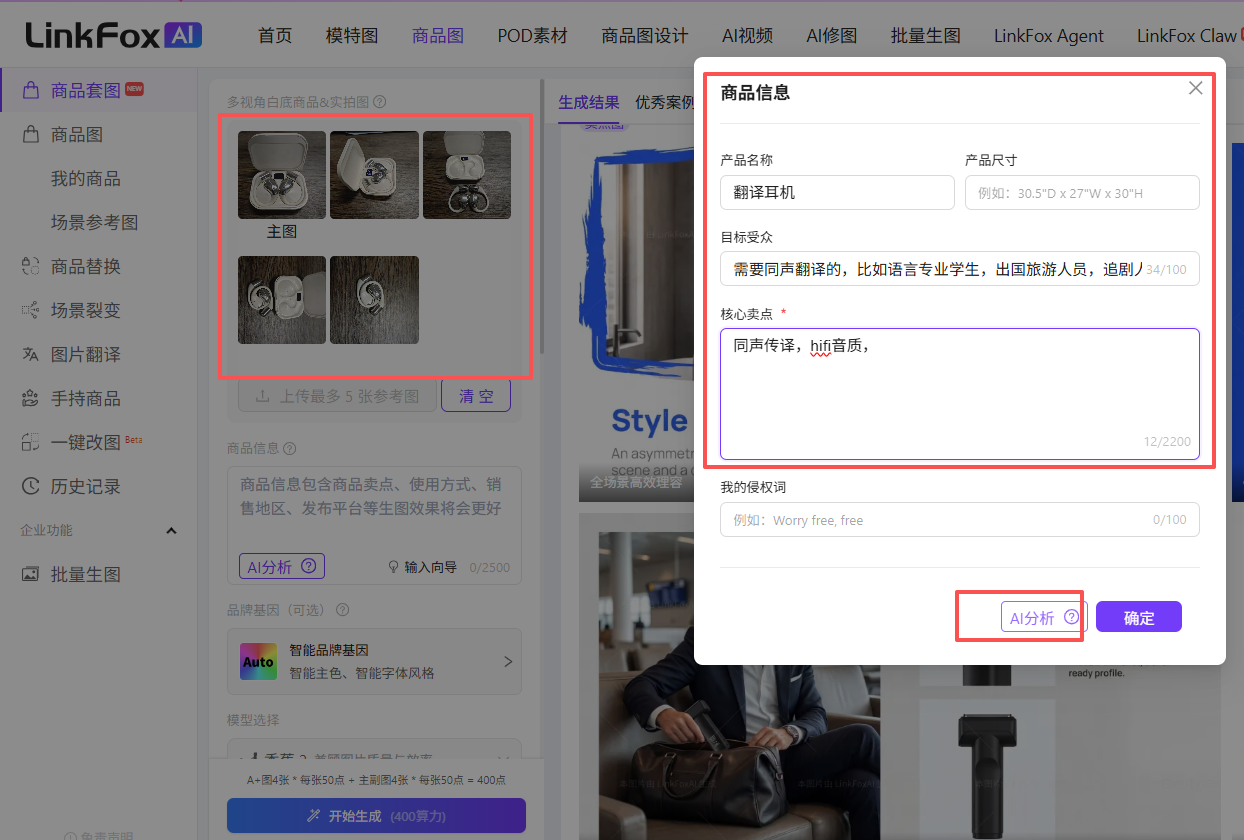Screen dimensions: 1244x840
Task: Switch to the 模特图 top menu
Action: [352, 36]
